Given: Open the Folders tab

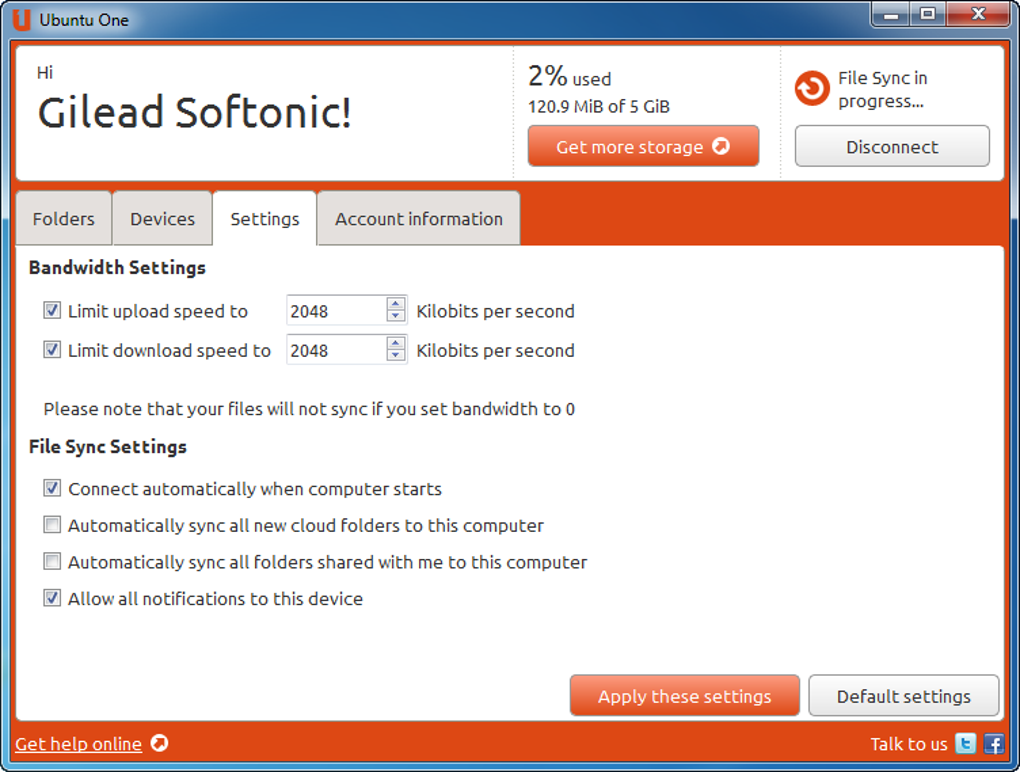Looking at the screenshot, I should pyautogui.click(x=64, y=219).
